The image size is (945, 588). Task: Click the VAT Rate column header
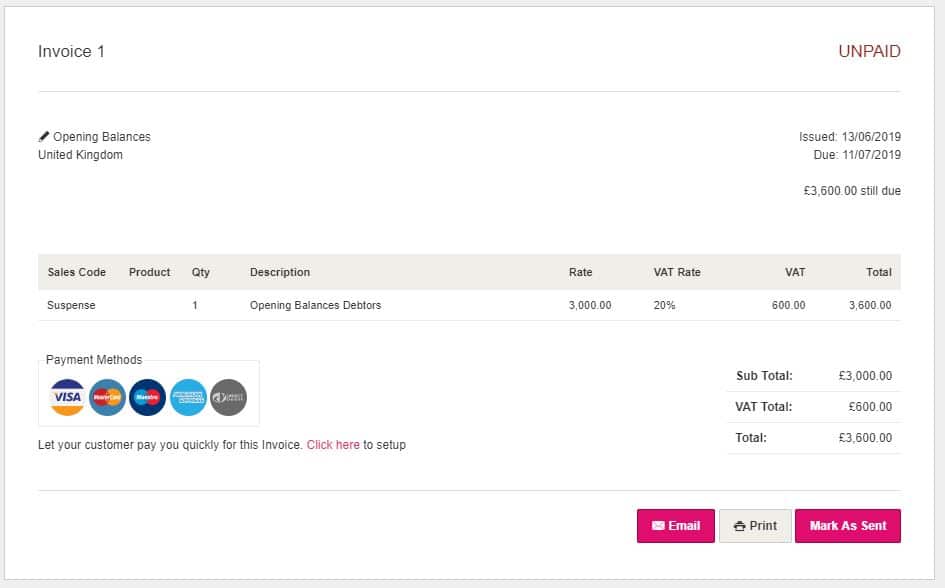677,272
